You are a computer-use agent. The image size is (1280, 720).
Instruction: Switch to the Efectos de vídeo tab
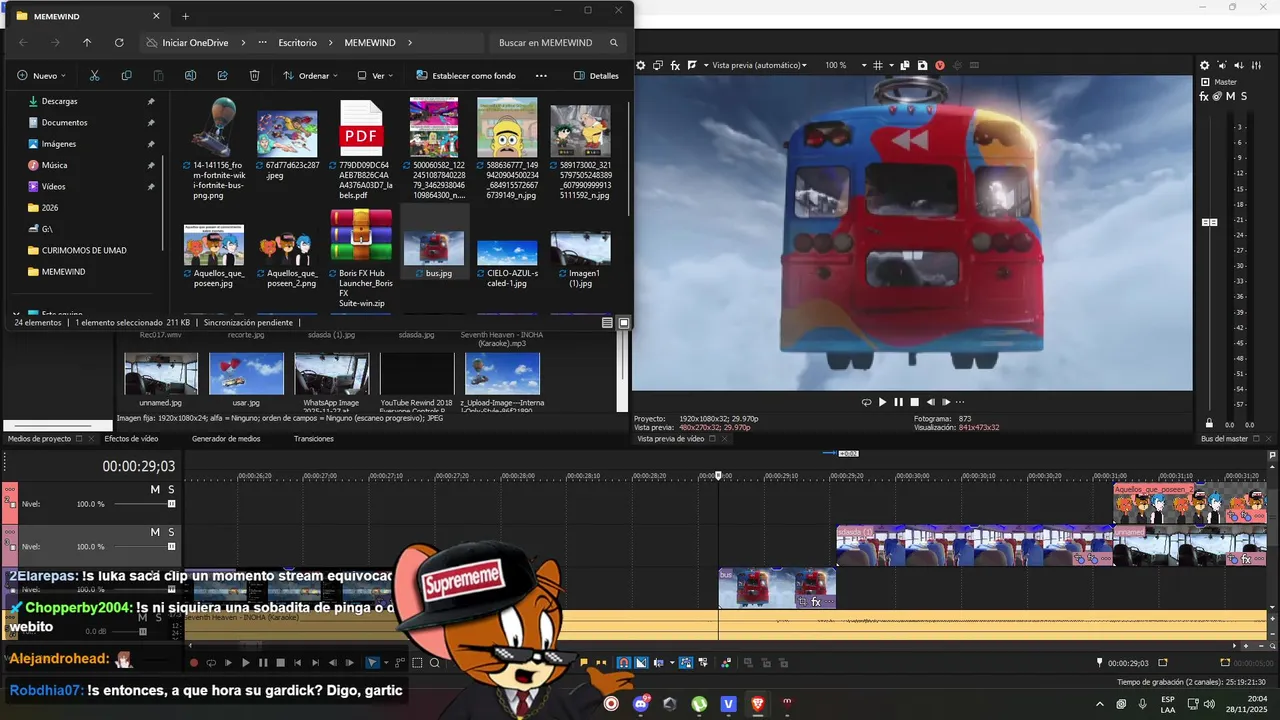131,439
